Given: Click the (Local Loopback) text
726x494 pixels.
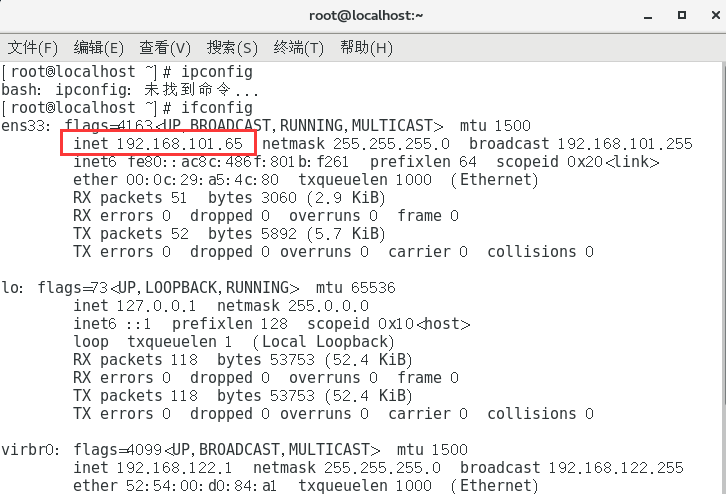Looking at the screenshot, I should tap(323, 342).
